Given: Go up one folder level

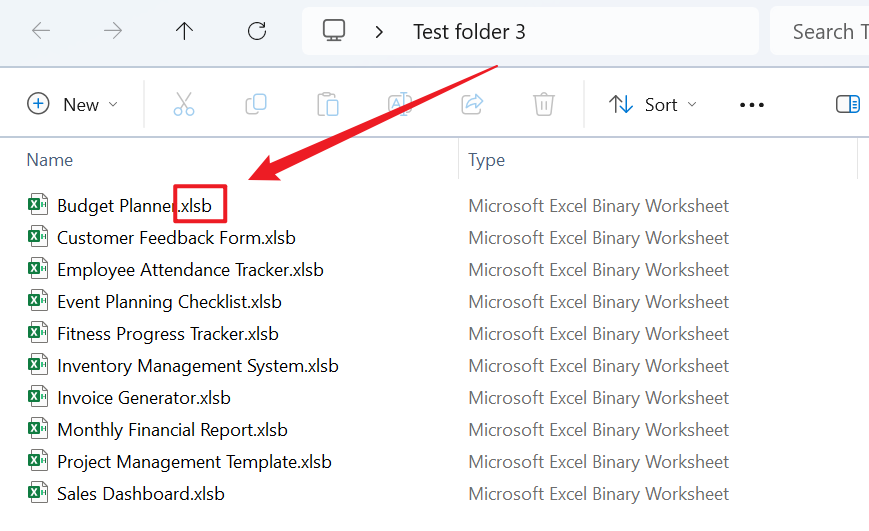Looking at the screenshot, I should [184, 31].
